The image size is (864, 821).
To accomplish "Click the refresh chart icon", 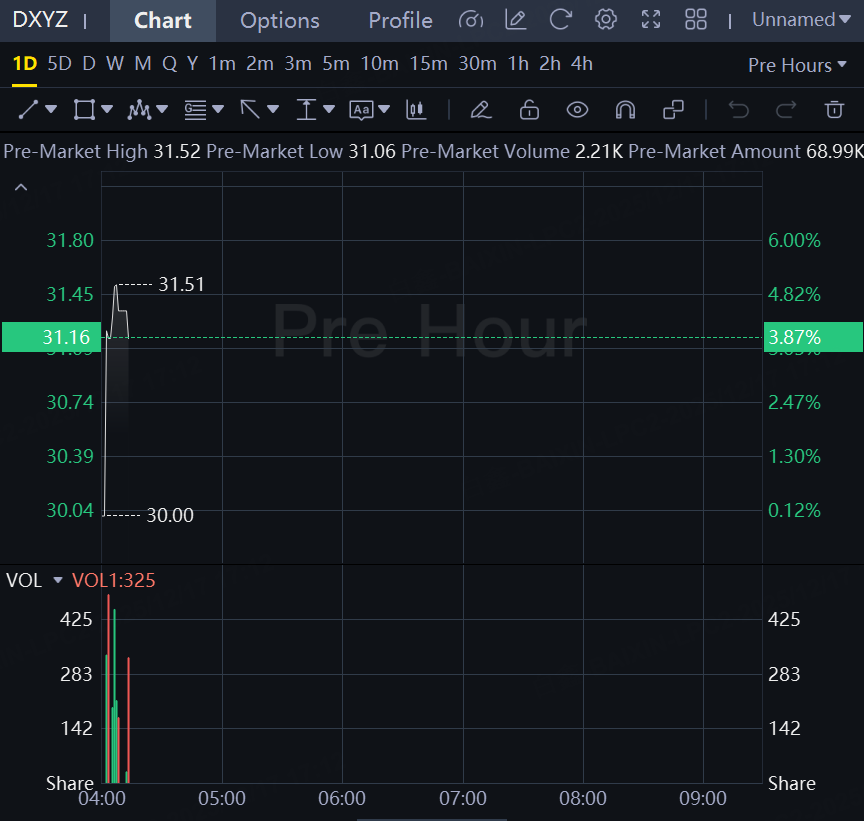I will coord(561,19).
